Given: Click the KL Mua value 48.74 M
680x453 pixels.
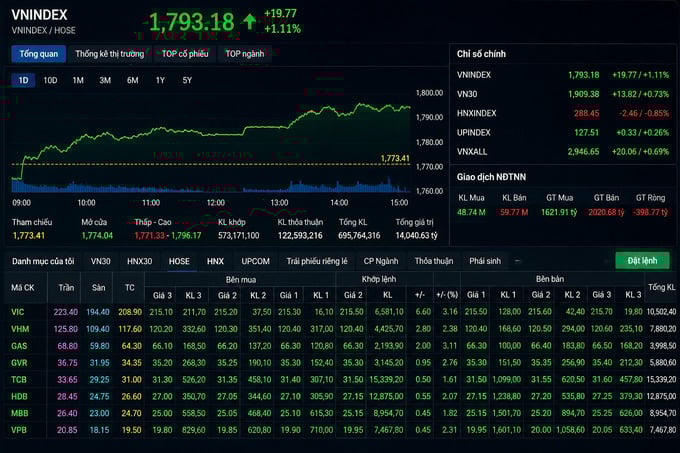Looking at the screenshot, I should [x=471, y=212].
